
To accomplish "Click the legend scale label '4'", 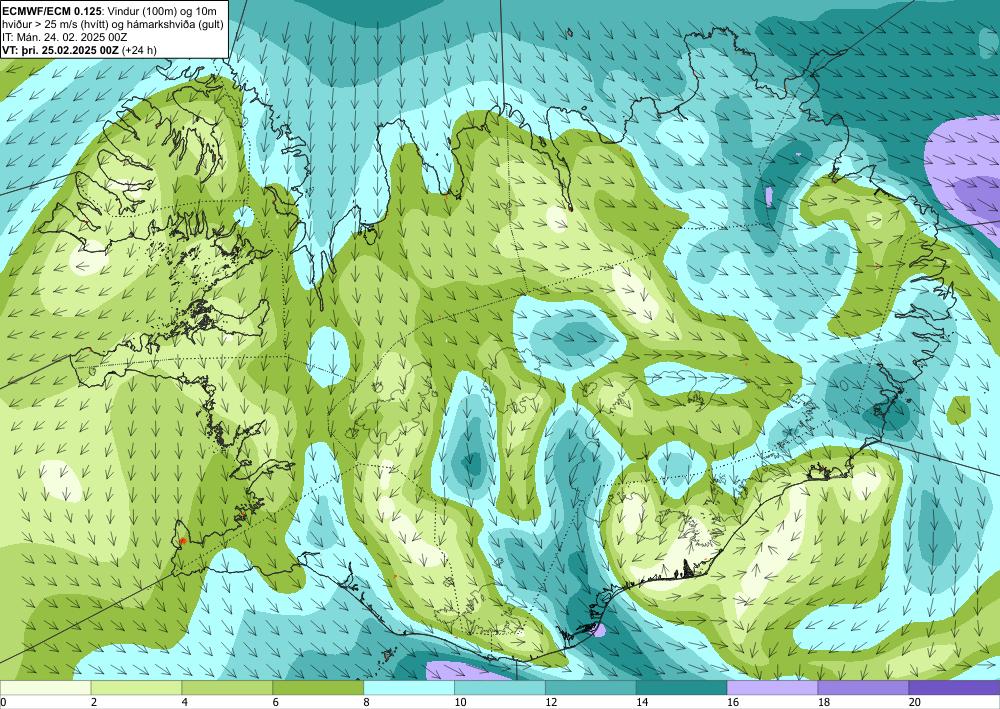I will click(185, 702).
